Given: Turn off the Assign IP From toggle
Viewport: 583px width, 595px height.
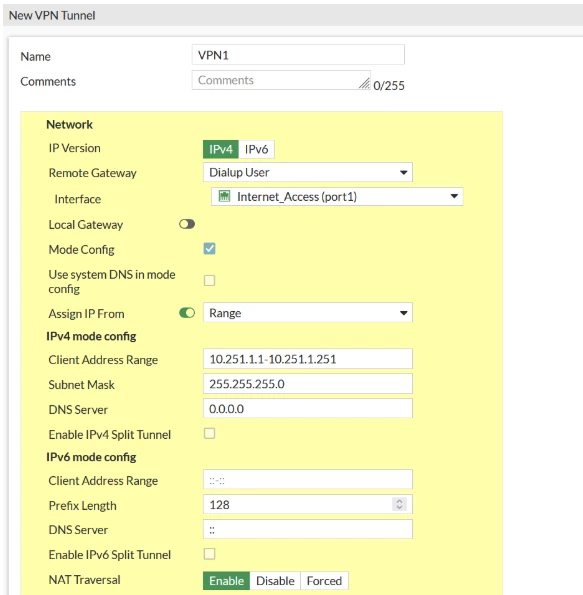Looking at the screenshot, I should coord(187,313).
